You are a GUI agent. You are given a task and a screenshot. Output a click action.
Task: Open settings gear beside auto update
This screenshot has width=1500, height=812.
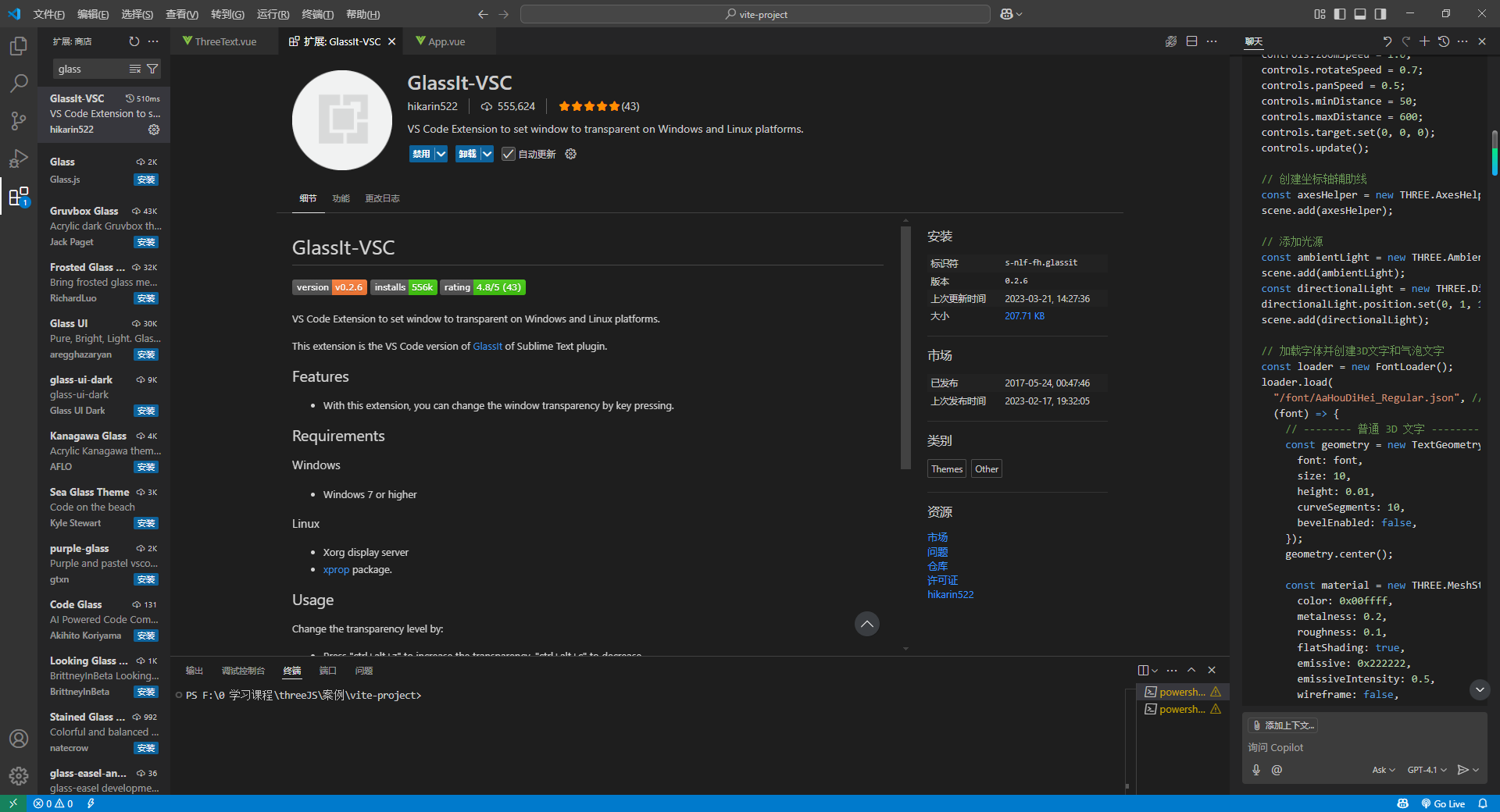coord(571,154)
